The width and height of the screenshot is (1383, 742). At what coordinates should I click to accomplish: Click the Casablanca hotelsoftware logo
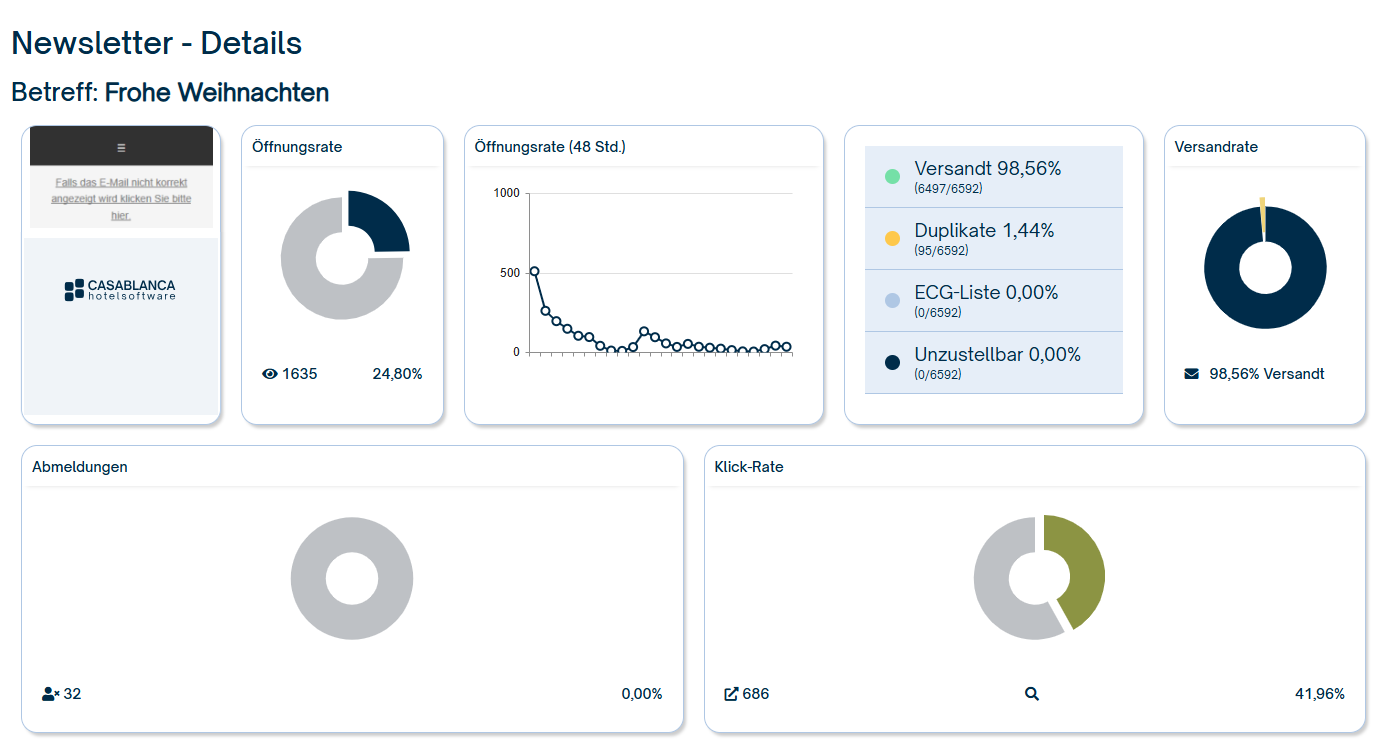click(x=120, y=290)
